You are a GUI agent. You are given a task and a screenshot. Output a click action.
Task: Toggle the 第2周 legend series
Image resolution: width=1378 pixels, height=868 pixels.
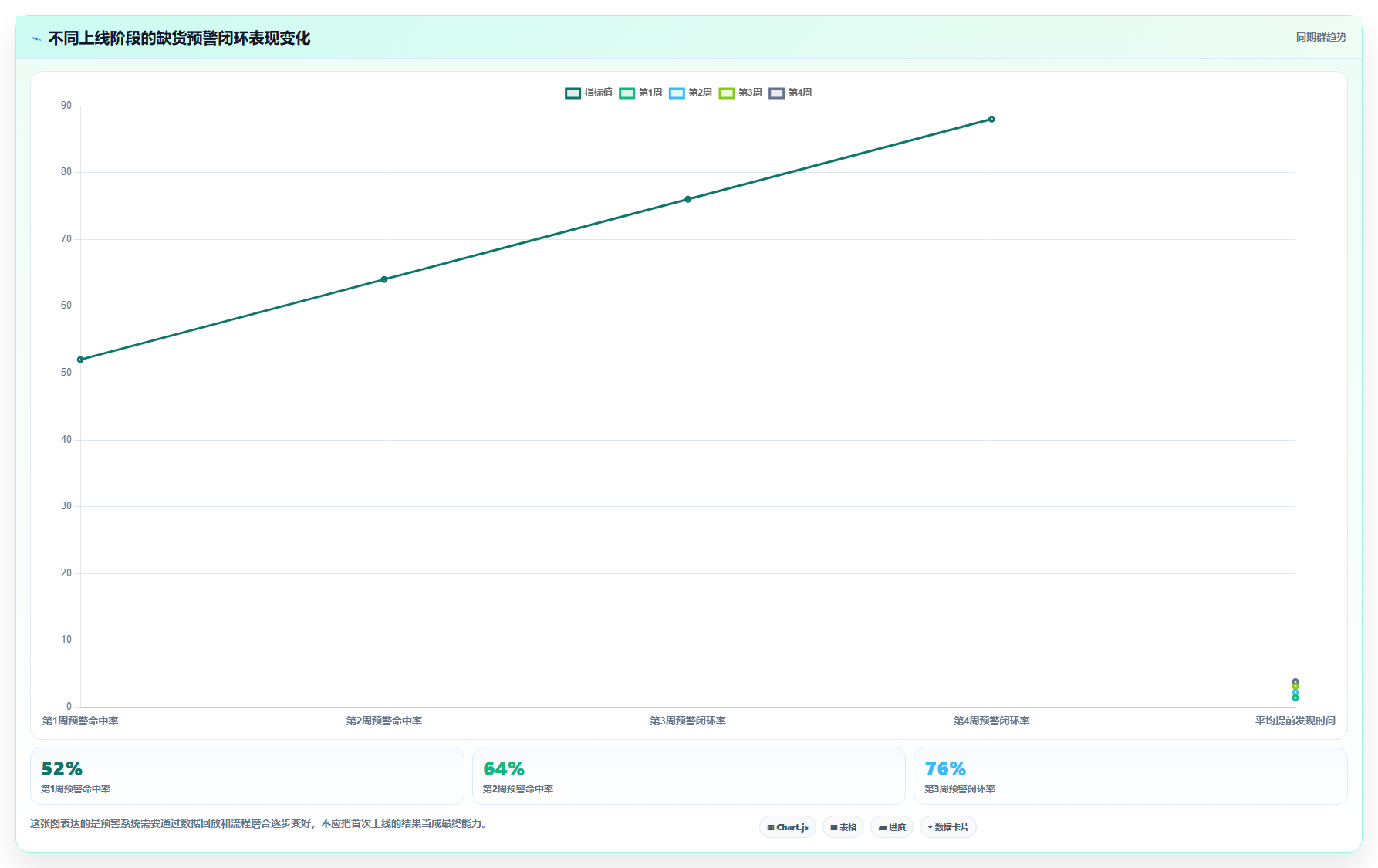point(691,93)
